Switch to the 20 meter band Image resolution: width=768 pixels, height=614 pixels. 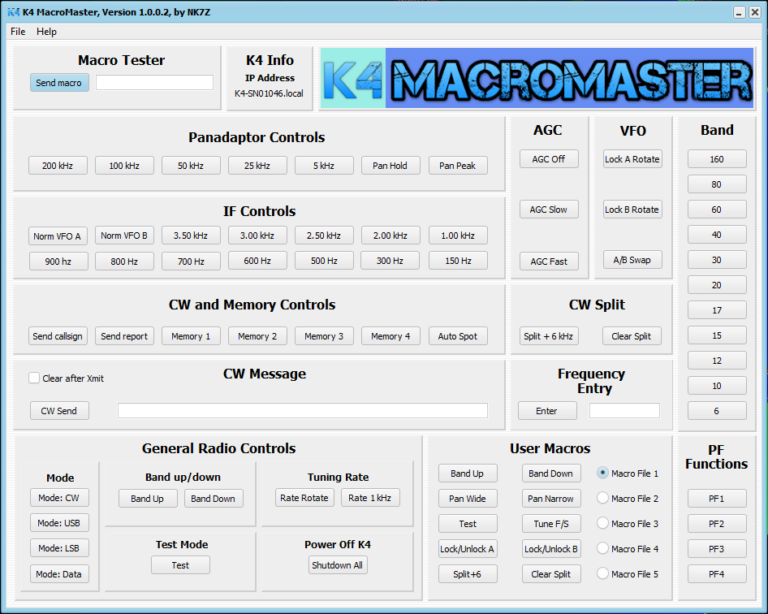coord(717,285)
